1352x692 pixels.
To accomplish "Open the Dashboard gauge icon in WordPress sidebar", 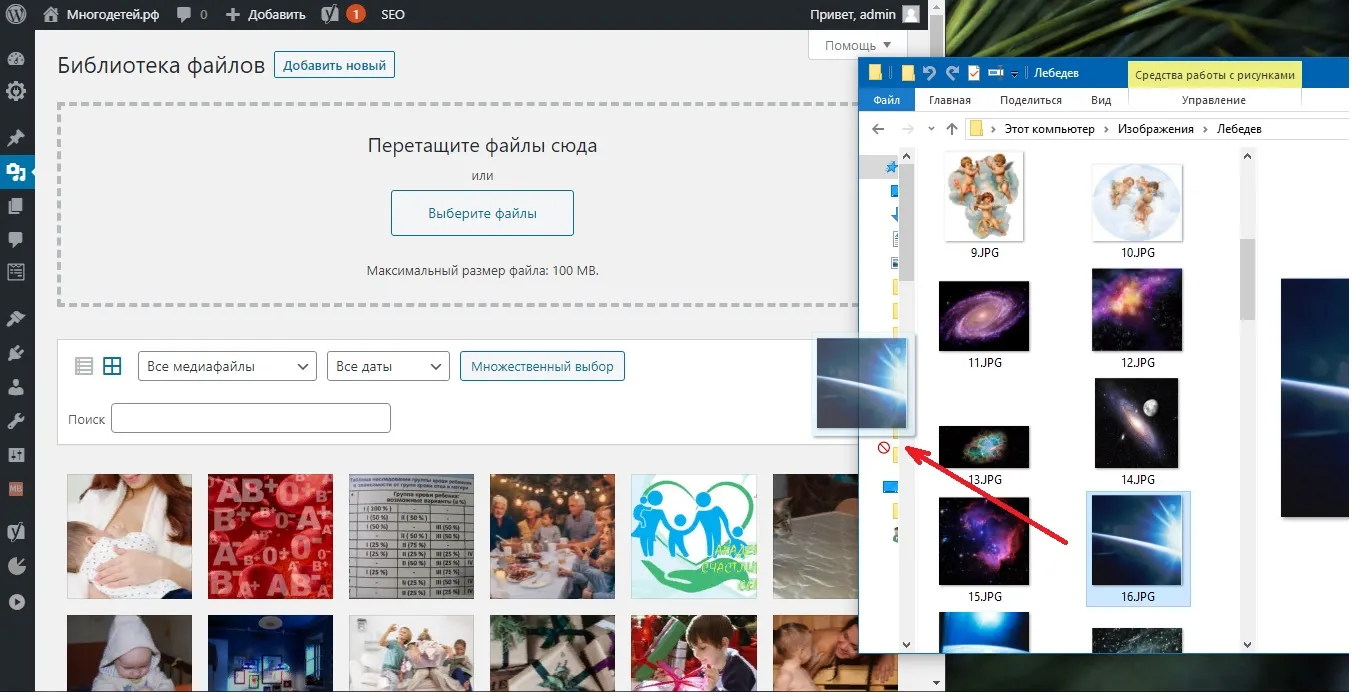I will click(x=16, y=59).
